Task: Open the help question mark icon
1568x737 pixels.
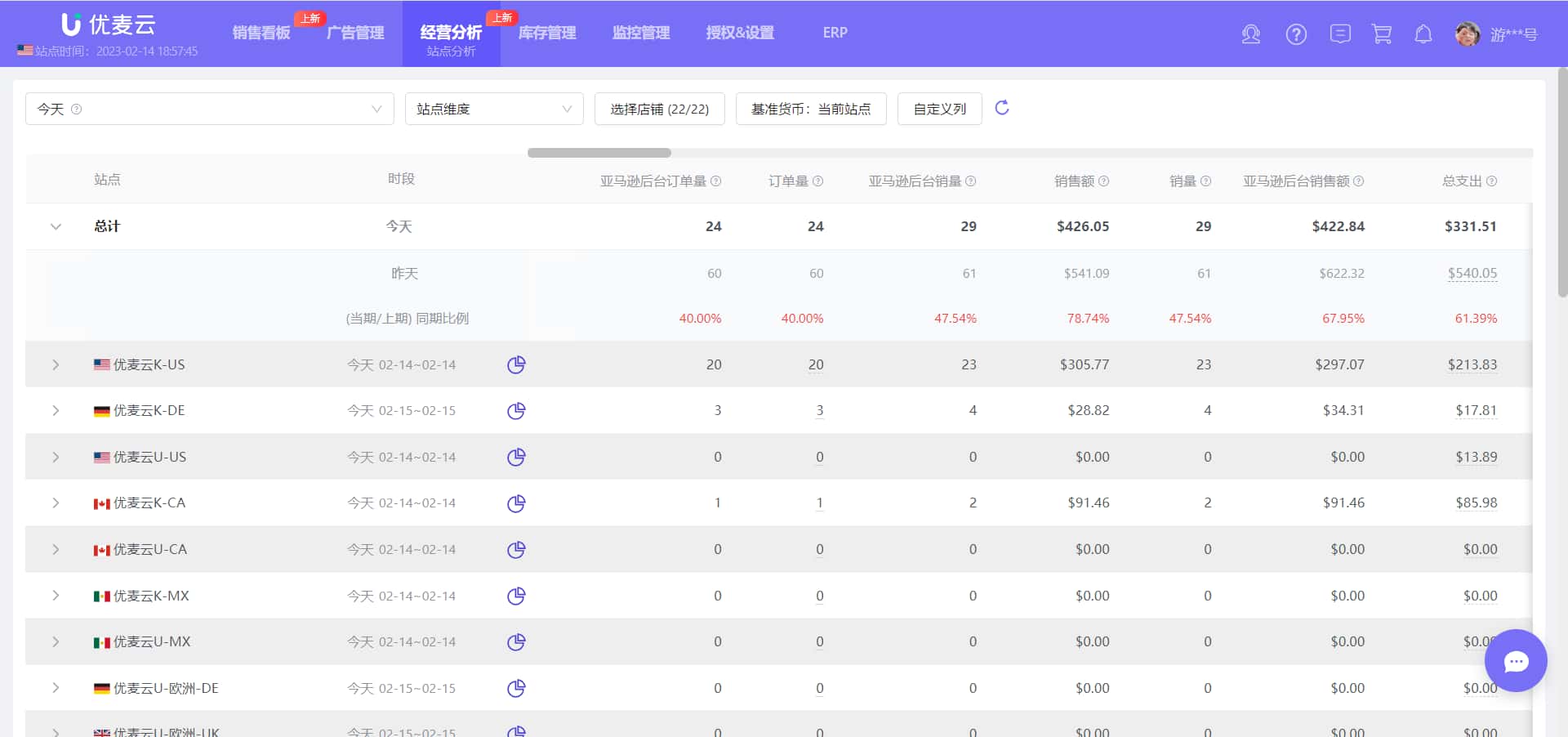Action: [x=1296, y=33]
